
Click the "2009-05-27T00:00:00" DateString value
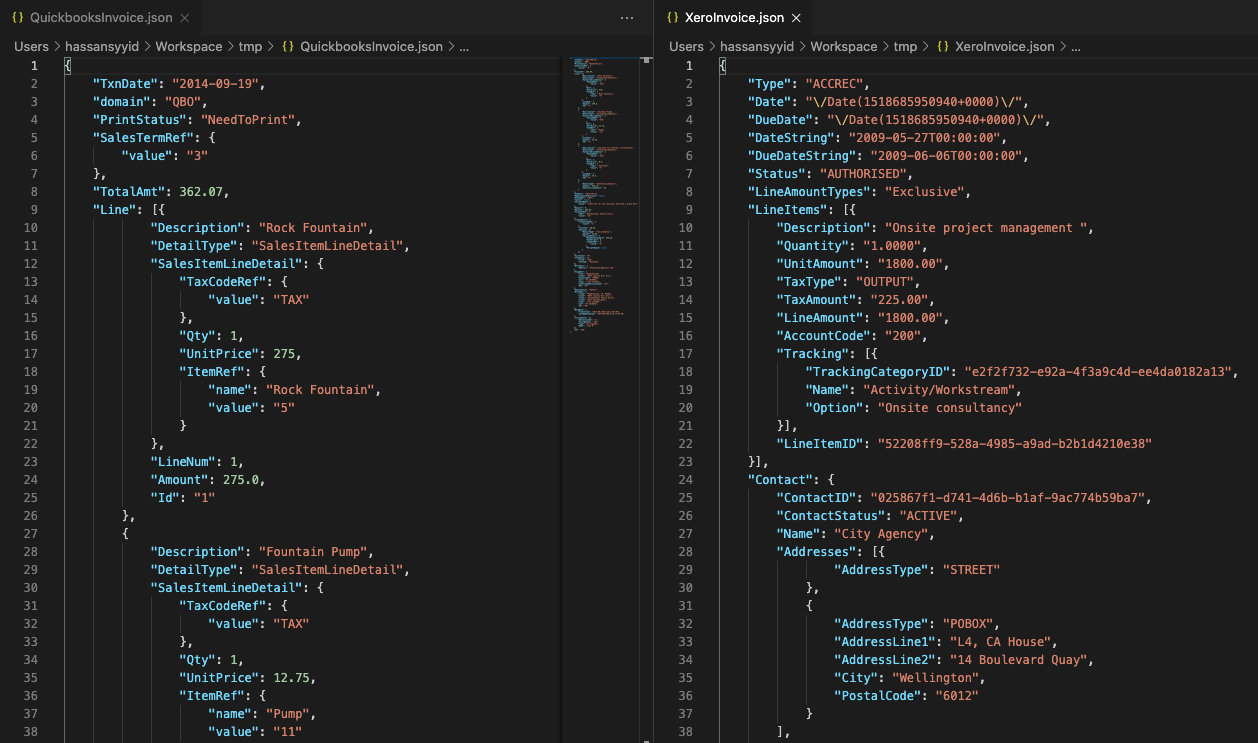[924, 137]
